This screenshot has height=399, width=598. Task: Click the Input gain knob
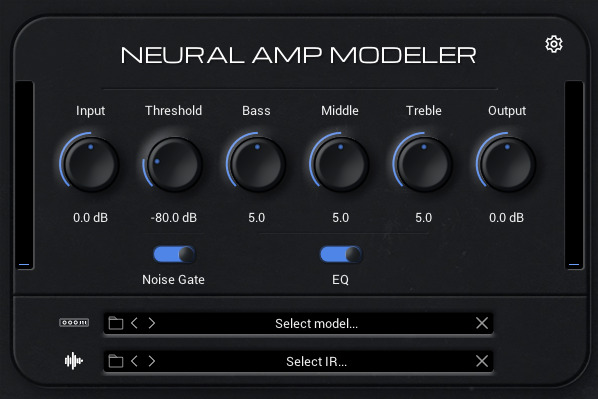tap(90, 164)
